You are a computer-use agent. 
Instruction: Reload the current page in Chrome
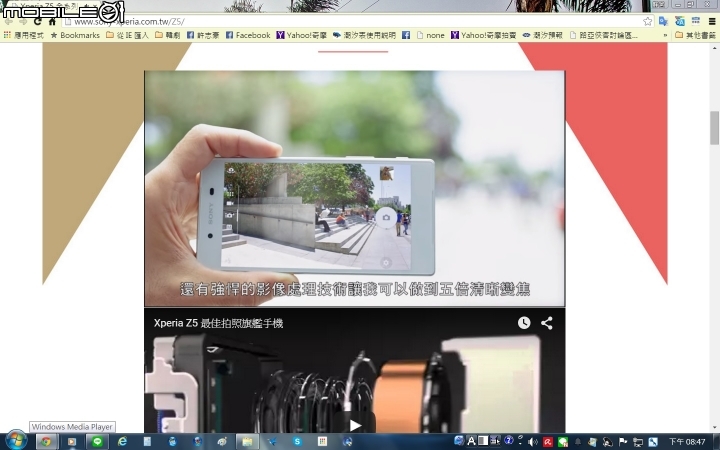38,21
